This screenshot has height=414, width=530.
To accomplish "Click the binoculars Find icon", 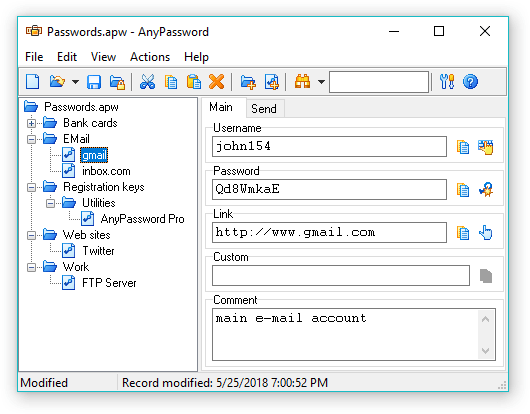I will [x=303, y=82].
